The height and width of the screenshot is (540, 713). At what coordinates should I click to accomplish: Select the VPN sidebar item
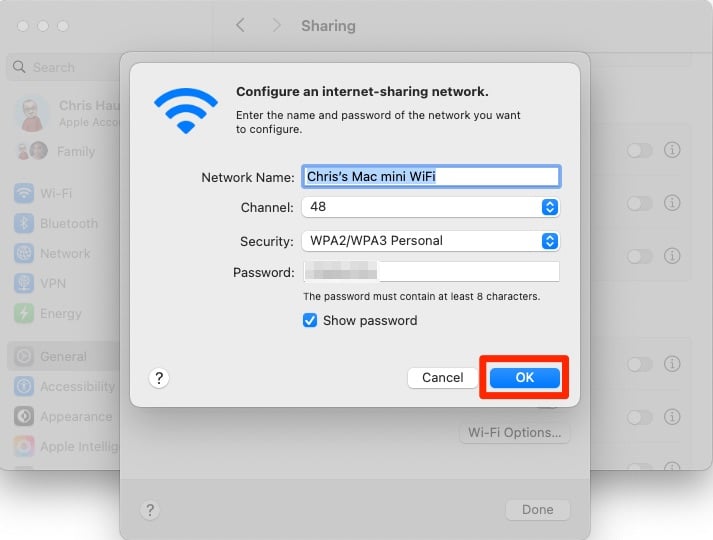tap(40, 283)
